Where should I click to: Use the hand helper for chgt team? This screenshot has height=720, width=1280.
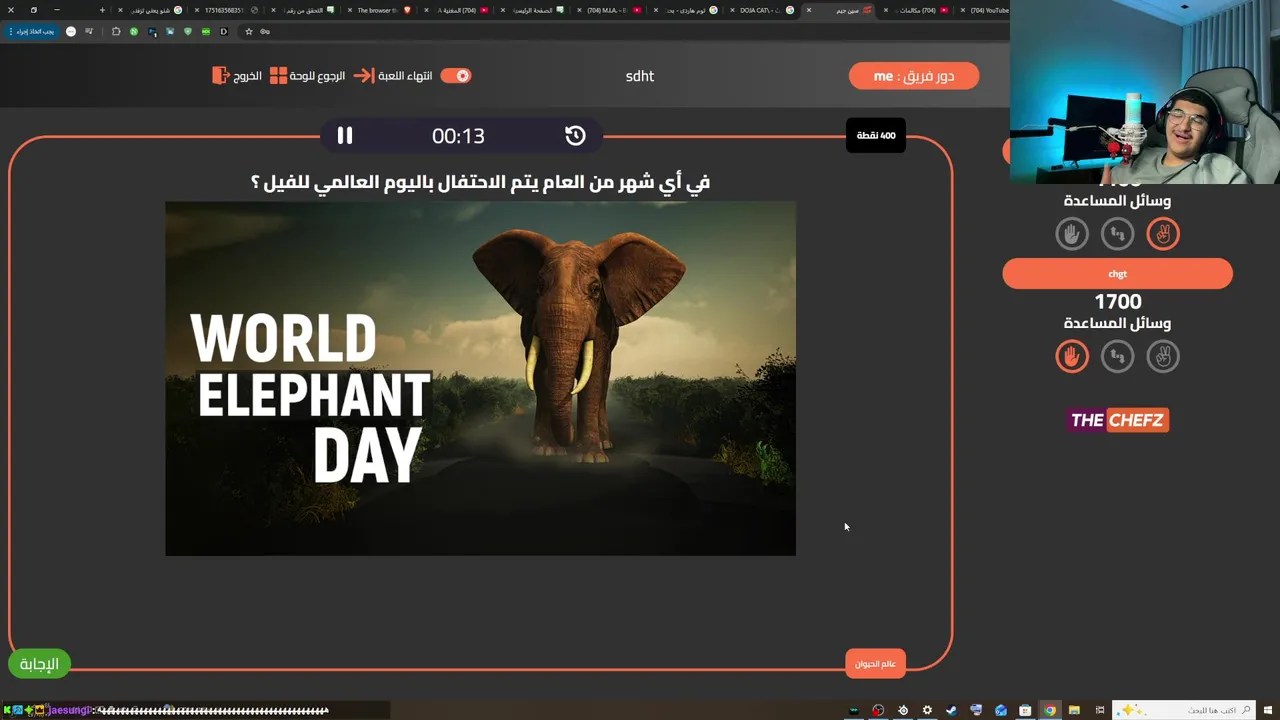point(1072,356)
